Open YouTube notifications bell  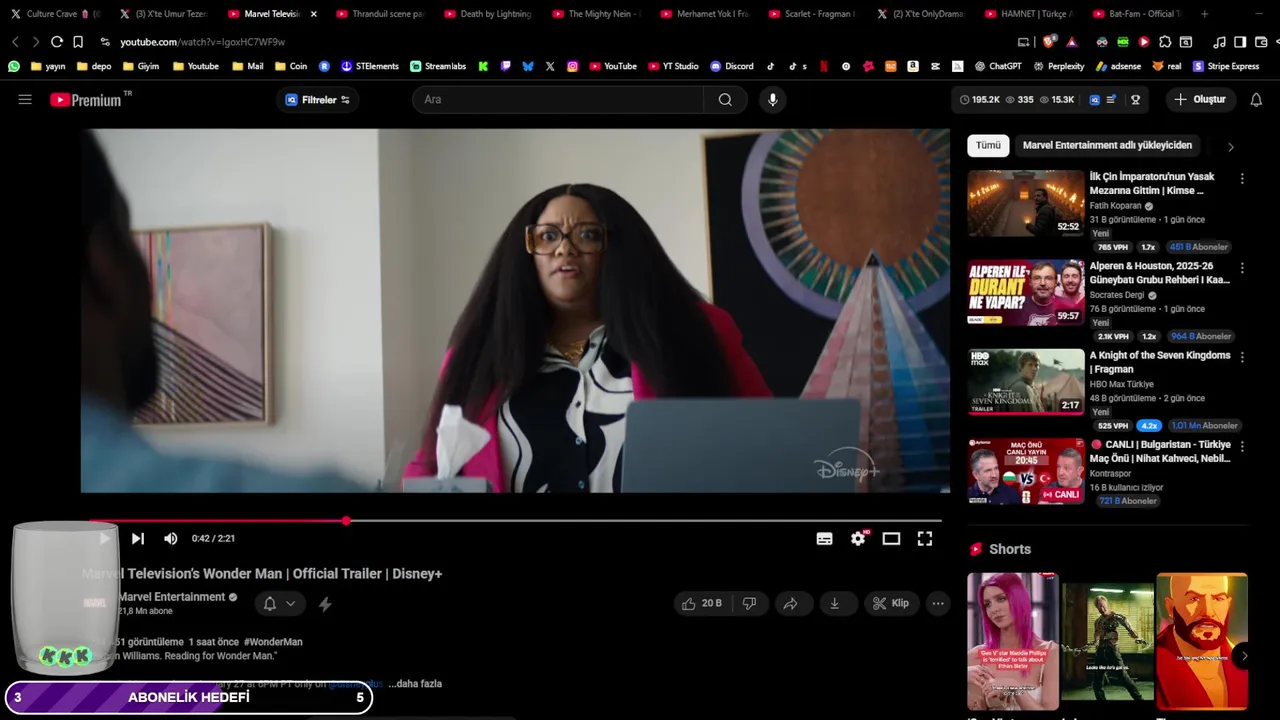pos(1256,100)
